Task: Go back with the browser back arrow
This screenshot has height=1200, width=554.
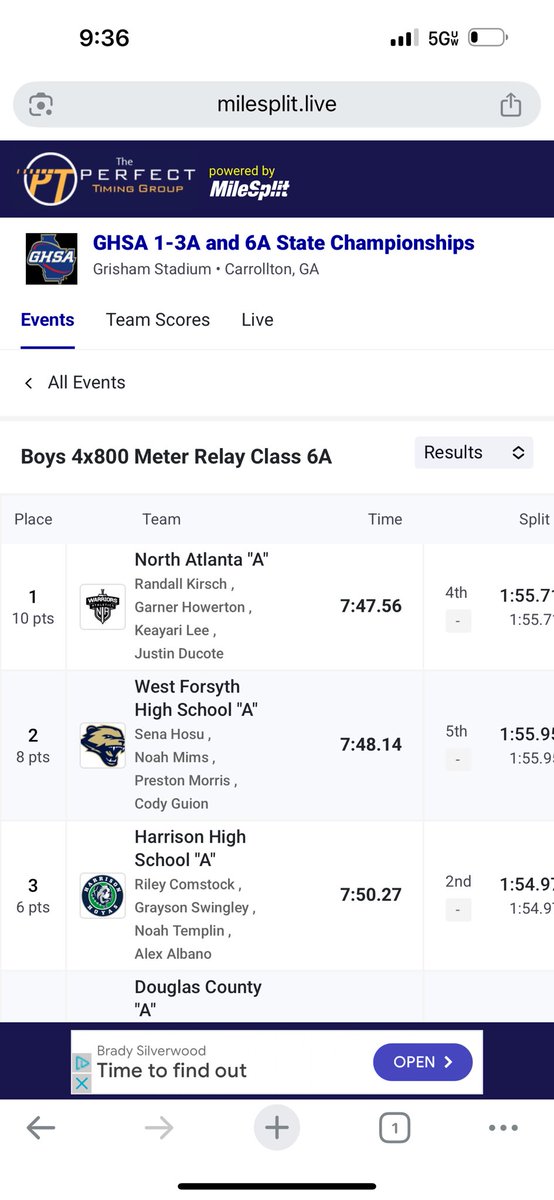Action: point(41,1129)
